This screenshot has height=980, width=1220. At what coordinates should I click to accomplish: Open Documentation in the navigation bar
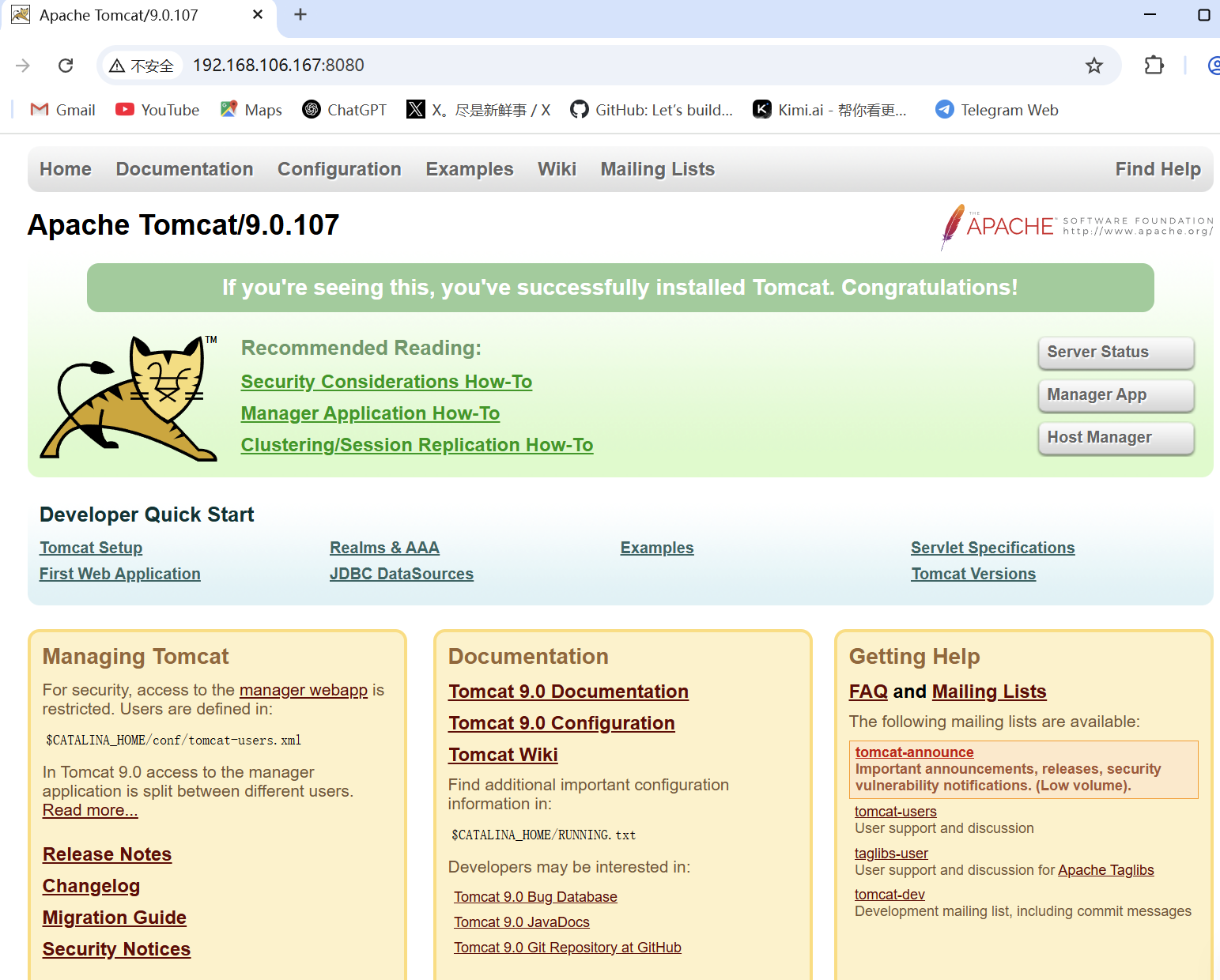(x=184, y=169)
